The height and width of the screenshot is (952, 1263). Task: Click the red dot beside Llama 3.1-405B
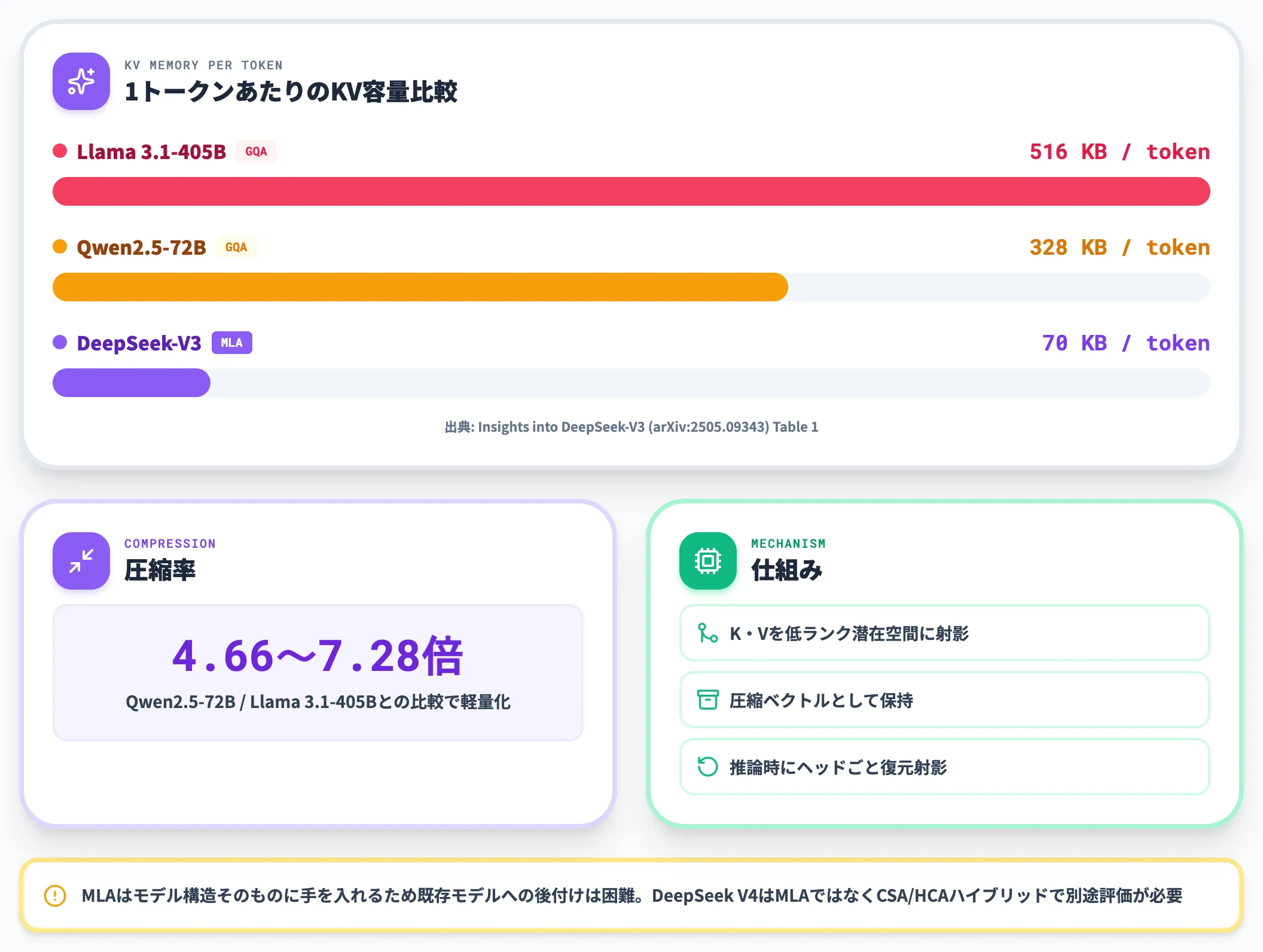click(60, 151)
